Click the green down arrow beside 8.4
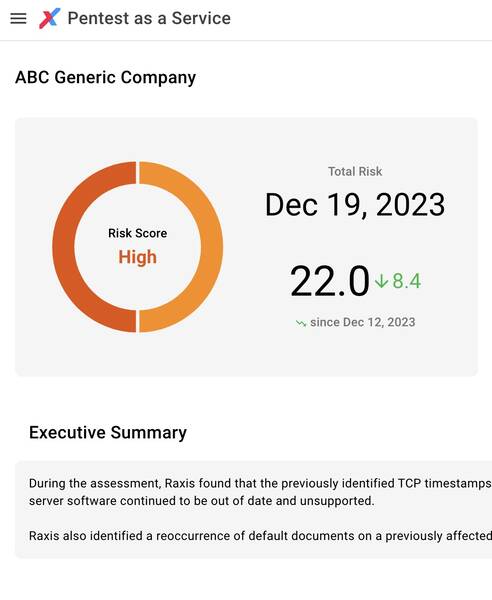The height and width of the screenshot is (600, 492). click(381, 281)
